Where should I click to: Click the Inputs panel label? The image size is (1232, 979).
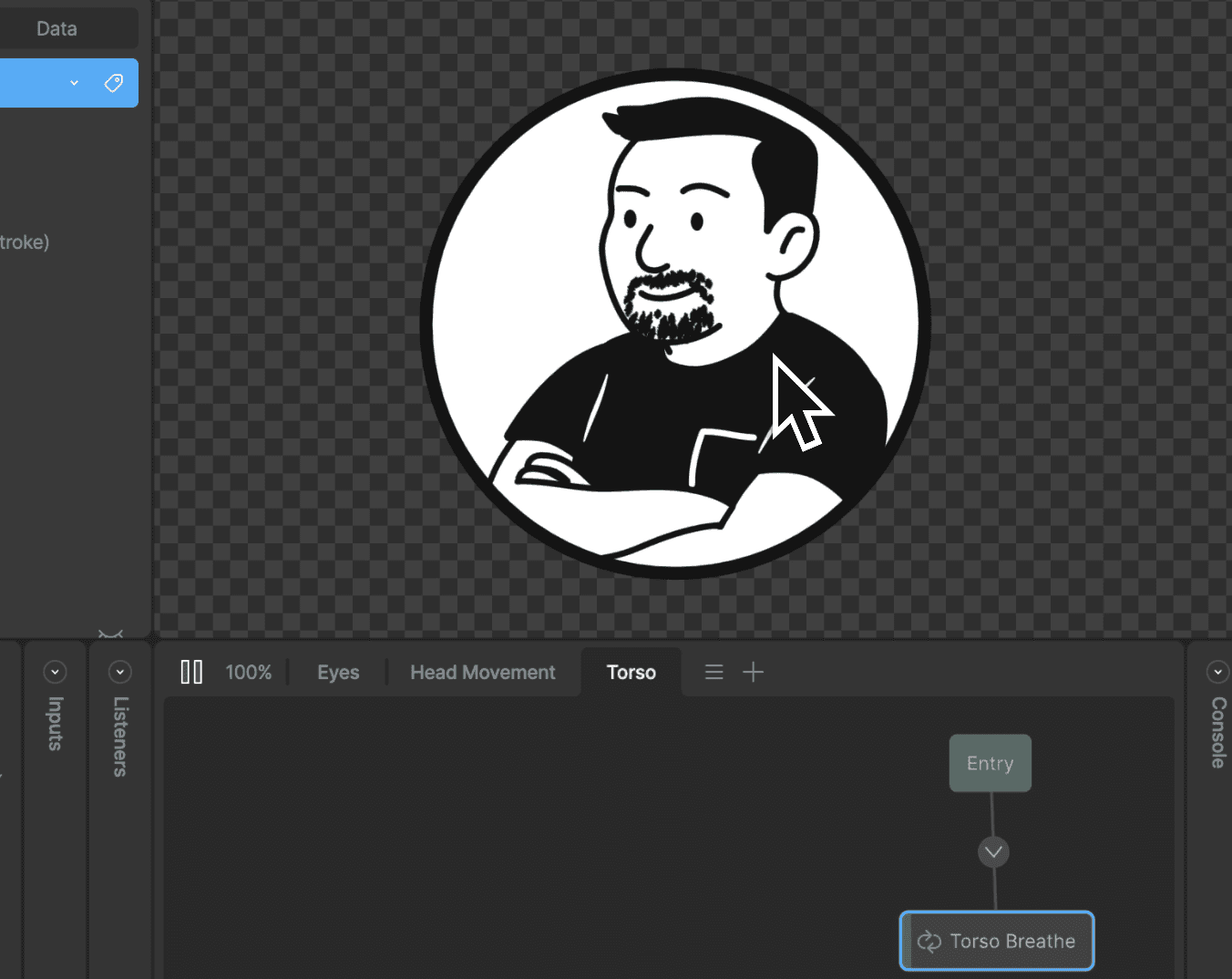pos(56,724)
